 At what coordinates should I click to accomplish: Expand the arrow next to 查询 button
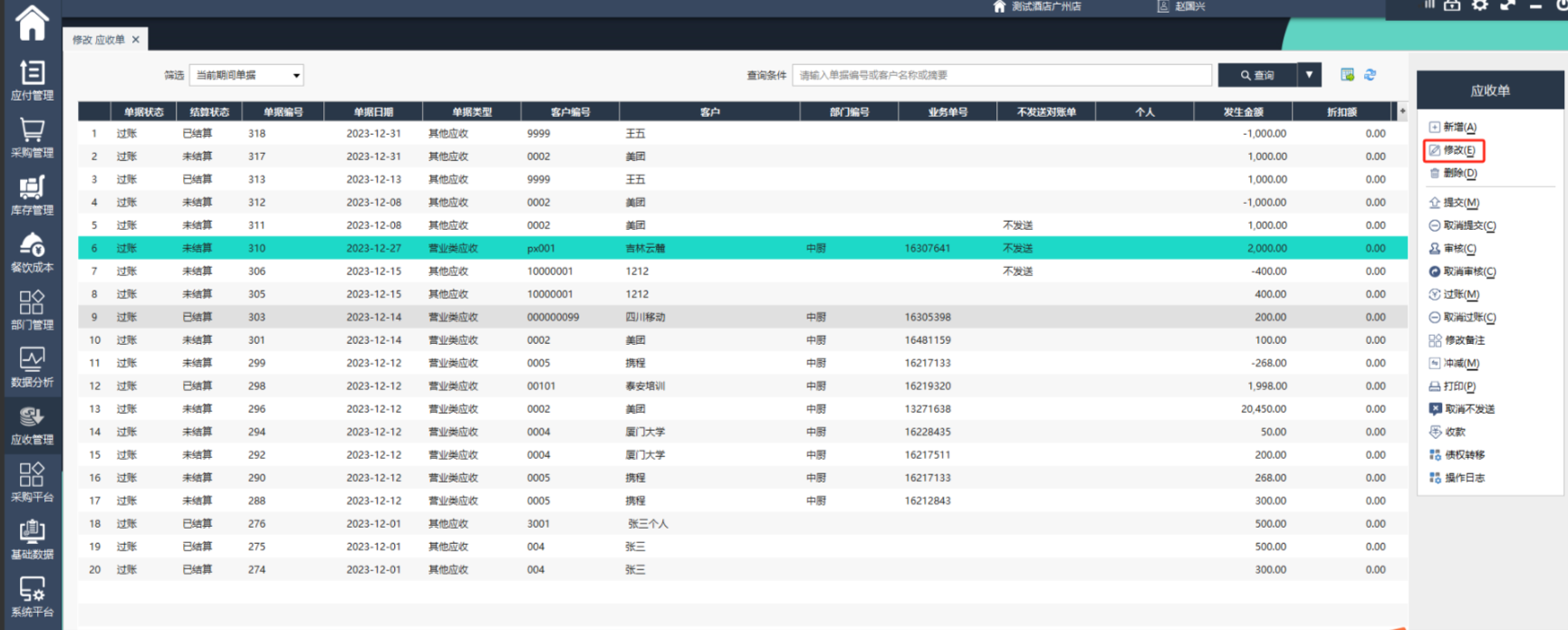pyautogui.click(x=1309, y=75)
